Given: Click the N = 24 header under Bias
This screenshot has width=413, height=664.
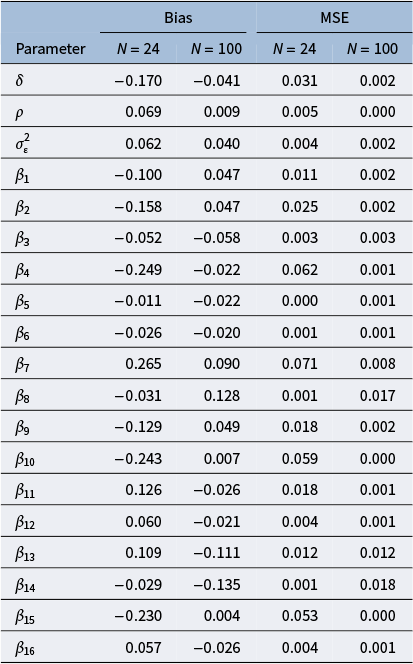Looking at the screenshot, I should coord(138,49).
